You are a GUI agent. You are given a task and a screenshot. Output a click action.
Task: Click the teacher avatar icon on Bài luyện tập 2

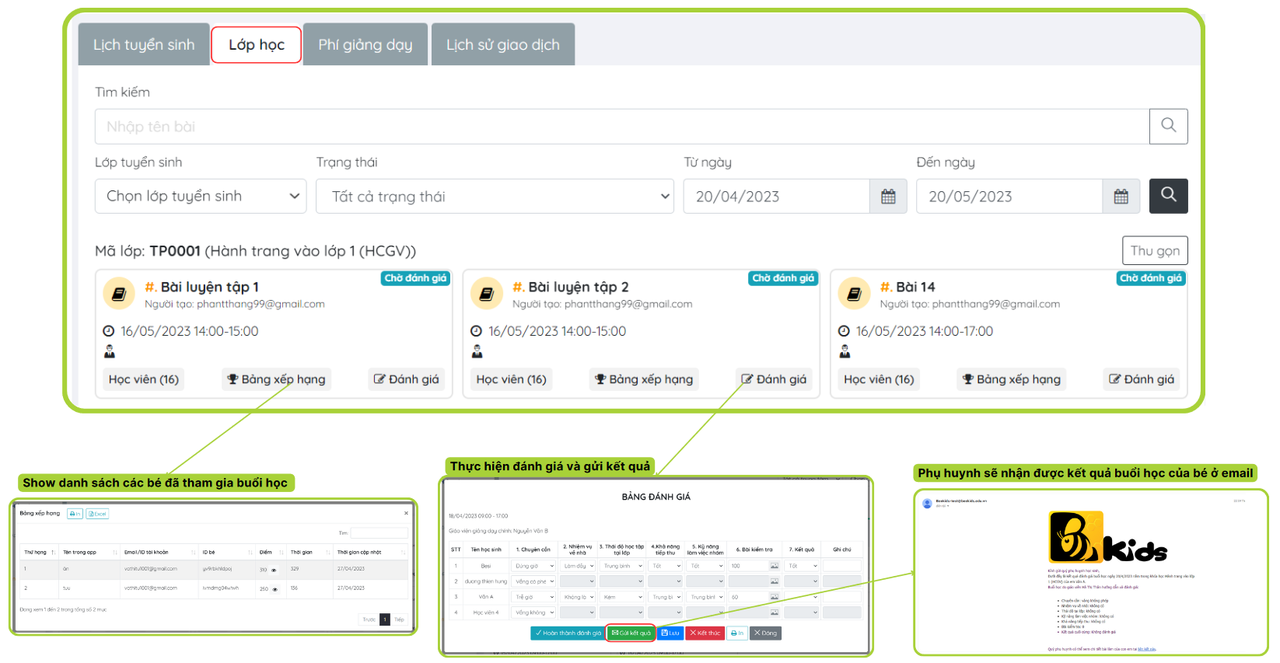point(477,352)
